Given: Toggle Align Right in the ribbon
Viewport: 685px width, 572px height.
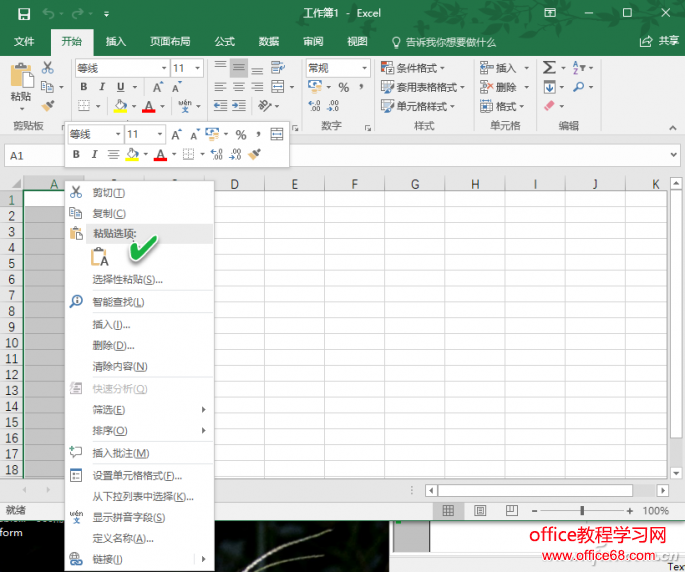Looking at the screenshot, I should [257, 87].
